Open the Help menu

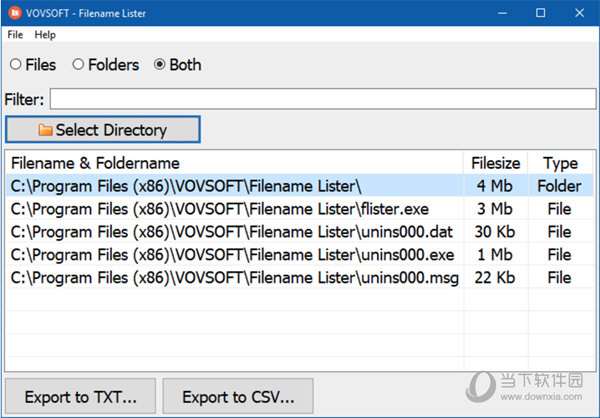coord(45,34)
